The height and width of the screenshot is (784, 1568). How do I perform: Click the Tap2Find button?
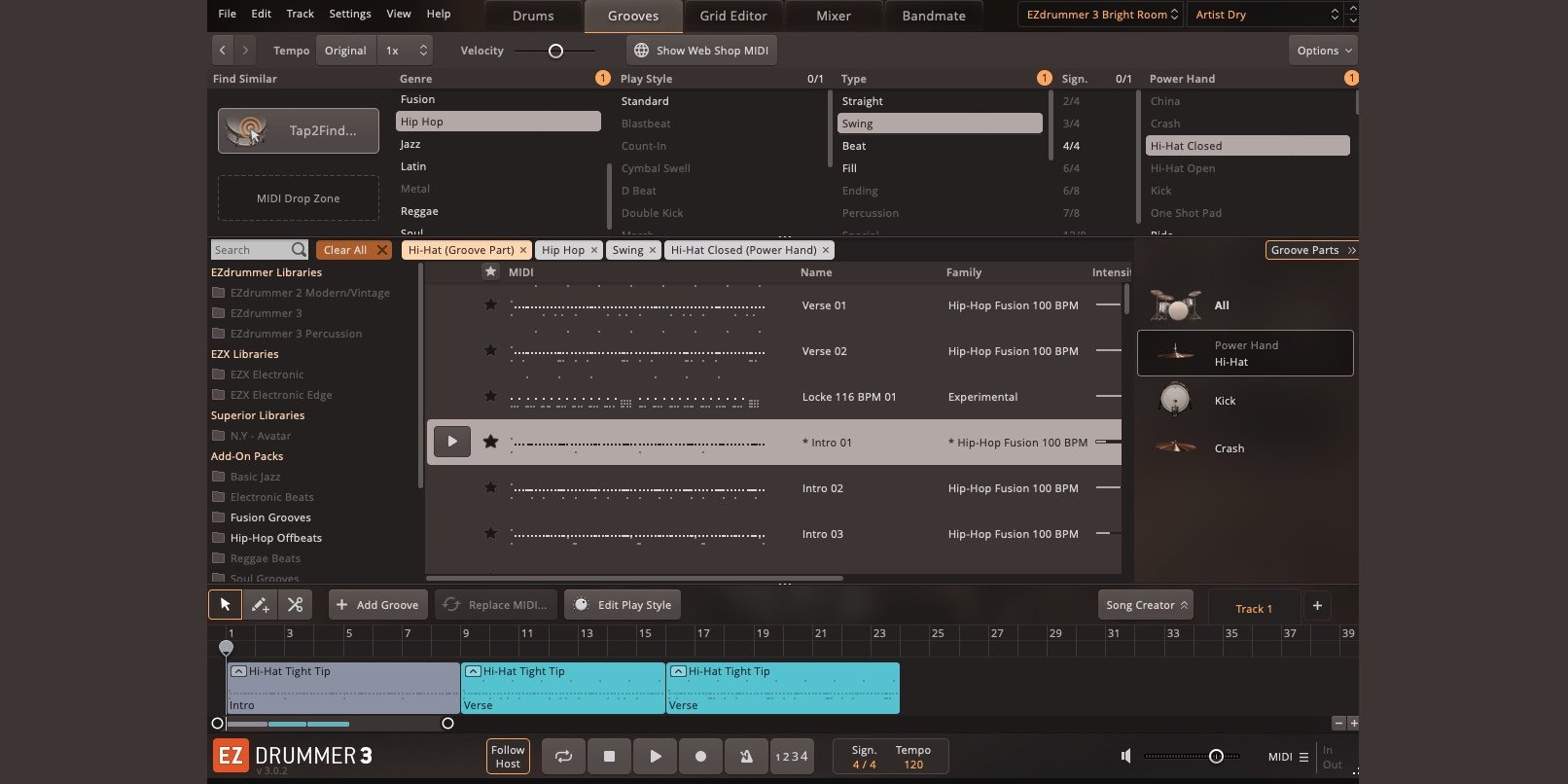pyautogui.click(x=299, y=130)
